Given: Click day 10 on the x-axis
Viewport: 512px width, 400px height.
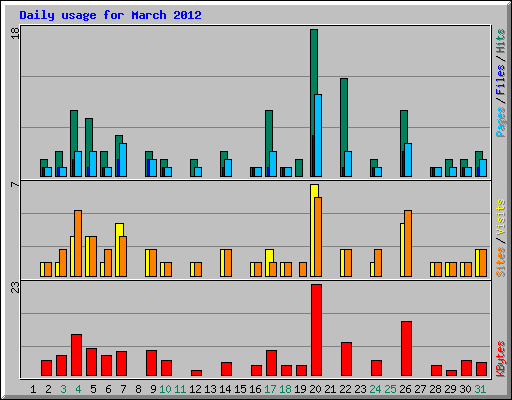Looking at the screenshot, I should (165, 389).
